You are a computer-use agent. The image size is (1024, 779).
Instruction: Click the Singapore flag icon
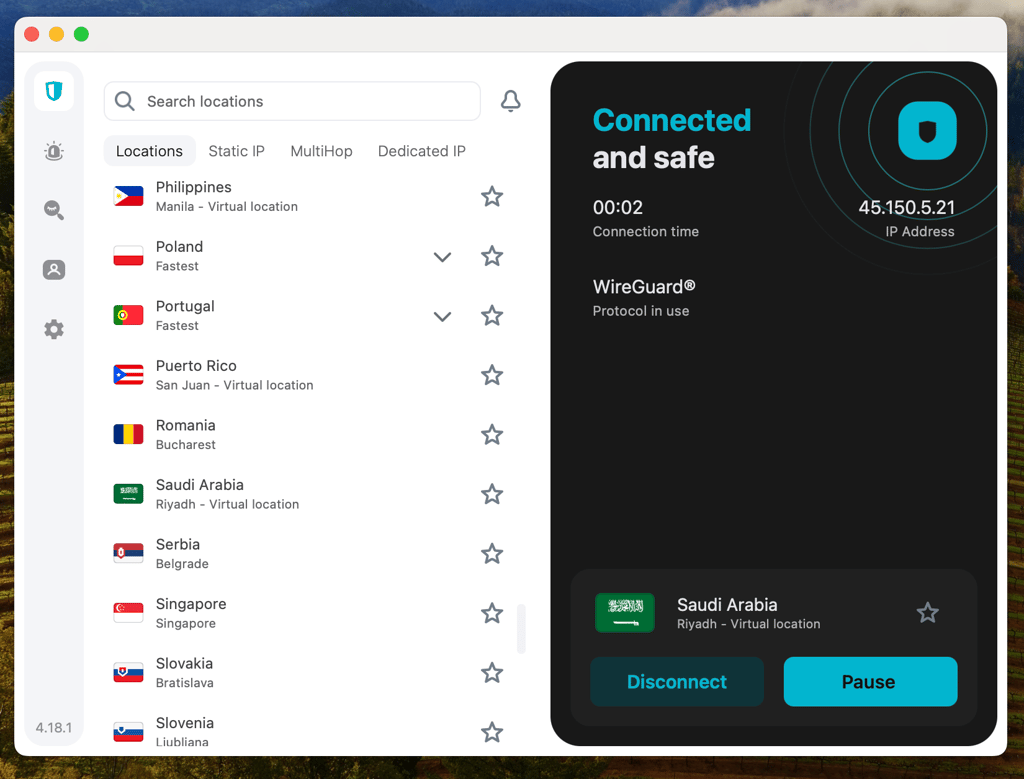click(129, 612)
